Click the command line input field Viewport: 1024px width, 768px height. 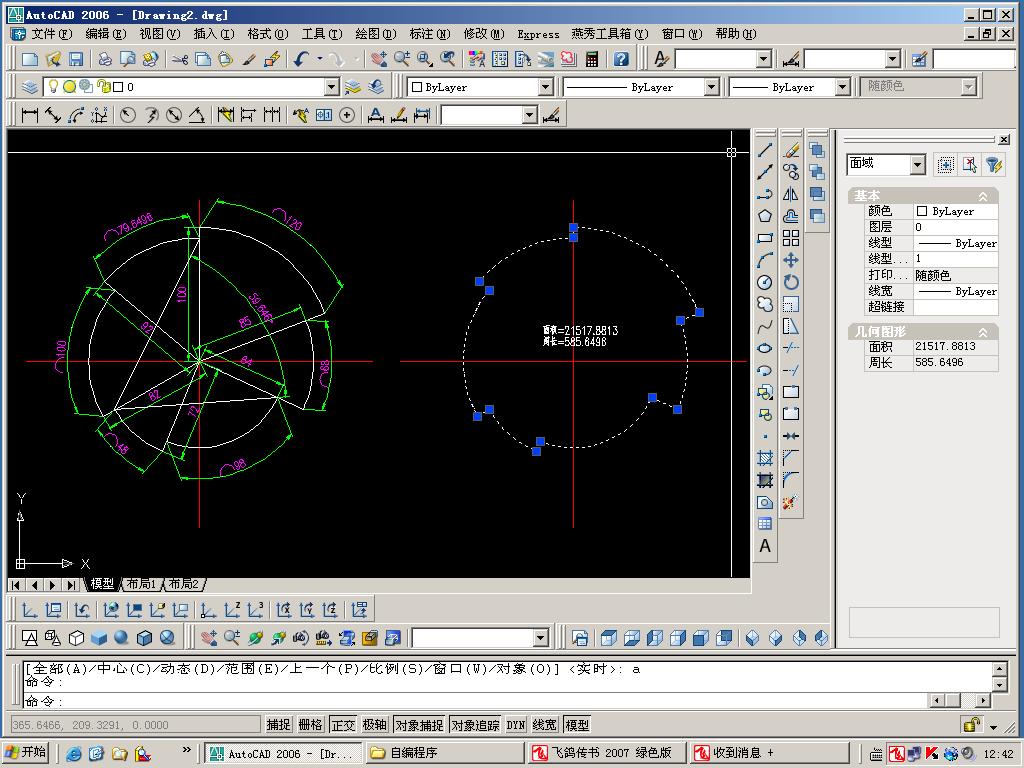coord(475,701)
